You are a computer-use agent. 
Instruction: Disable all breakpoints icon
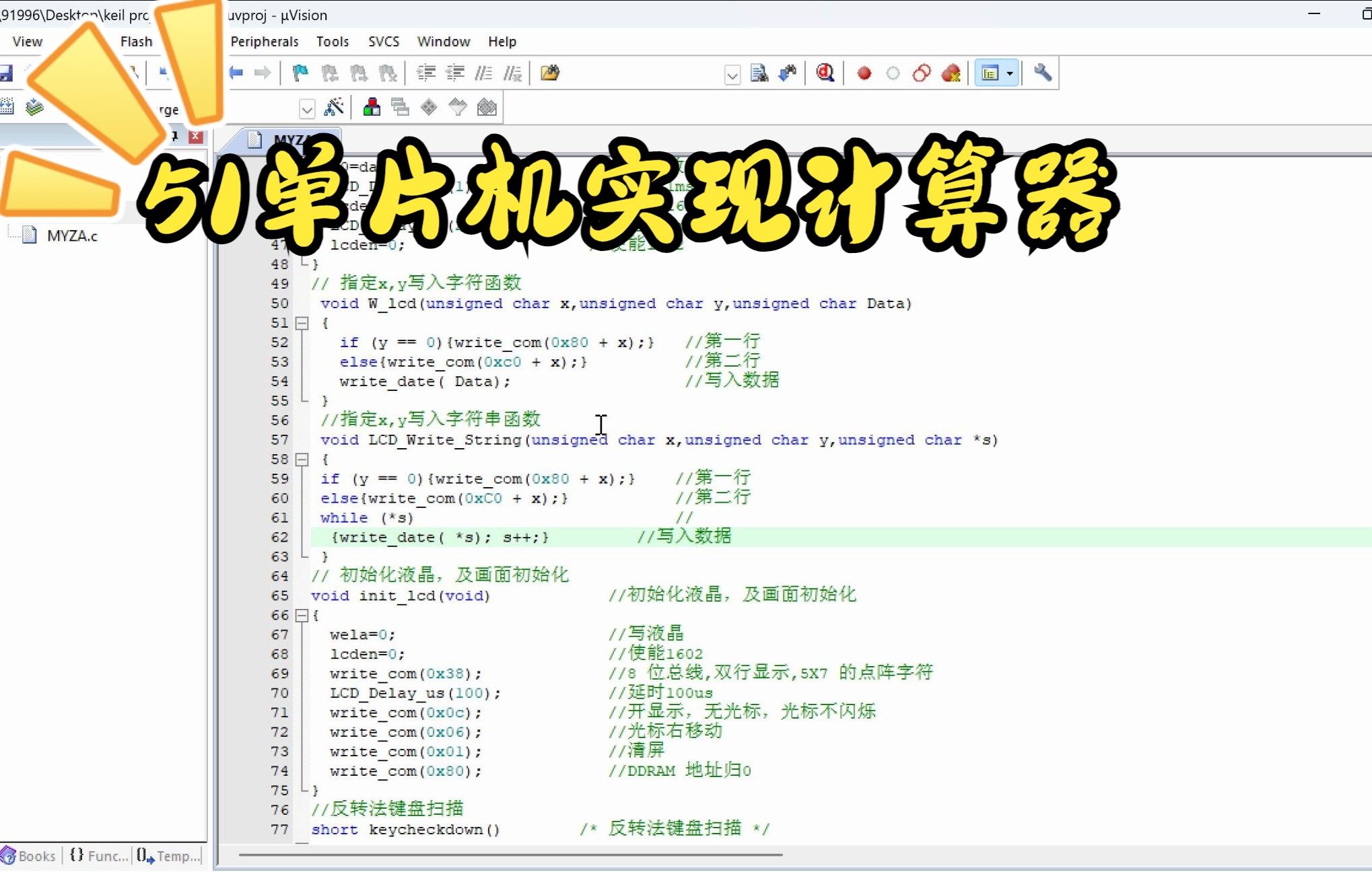click(922, 73)
